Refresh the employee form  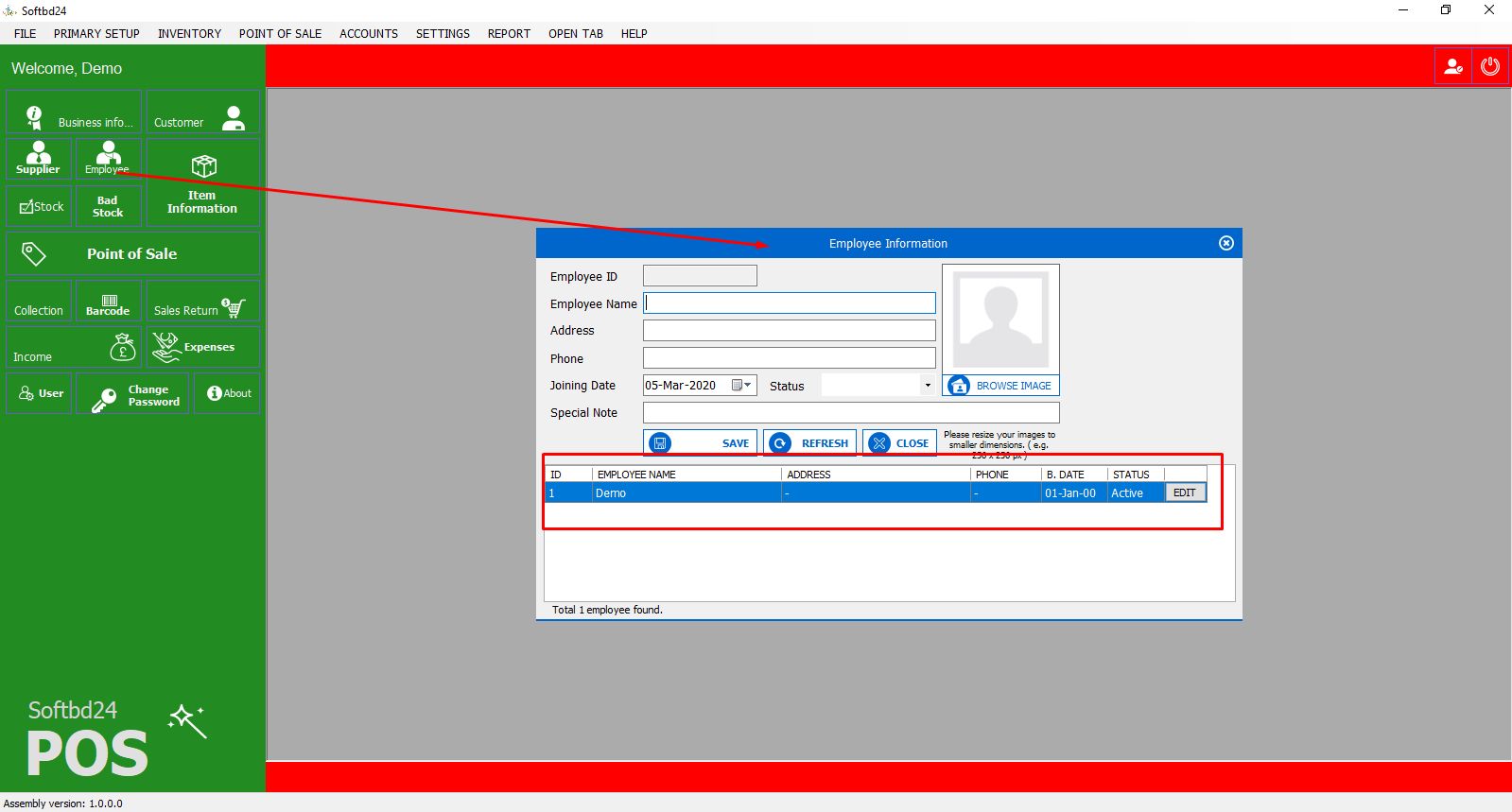coord(809,442)
